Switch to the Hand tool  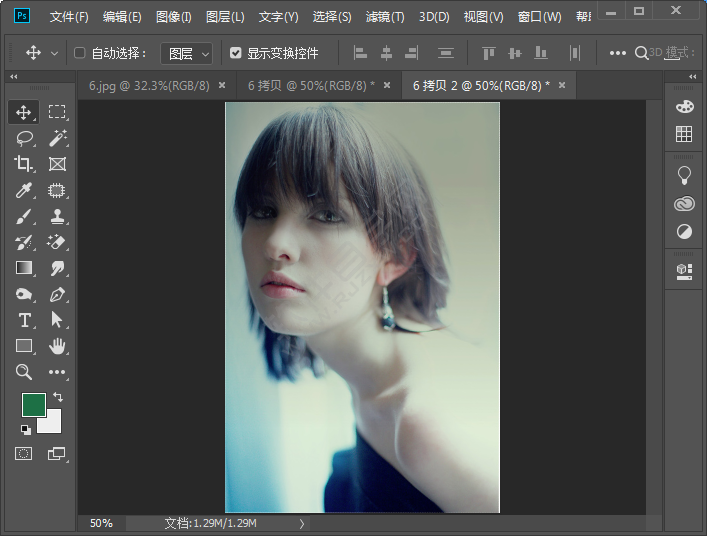(57, 346)
